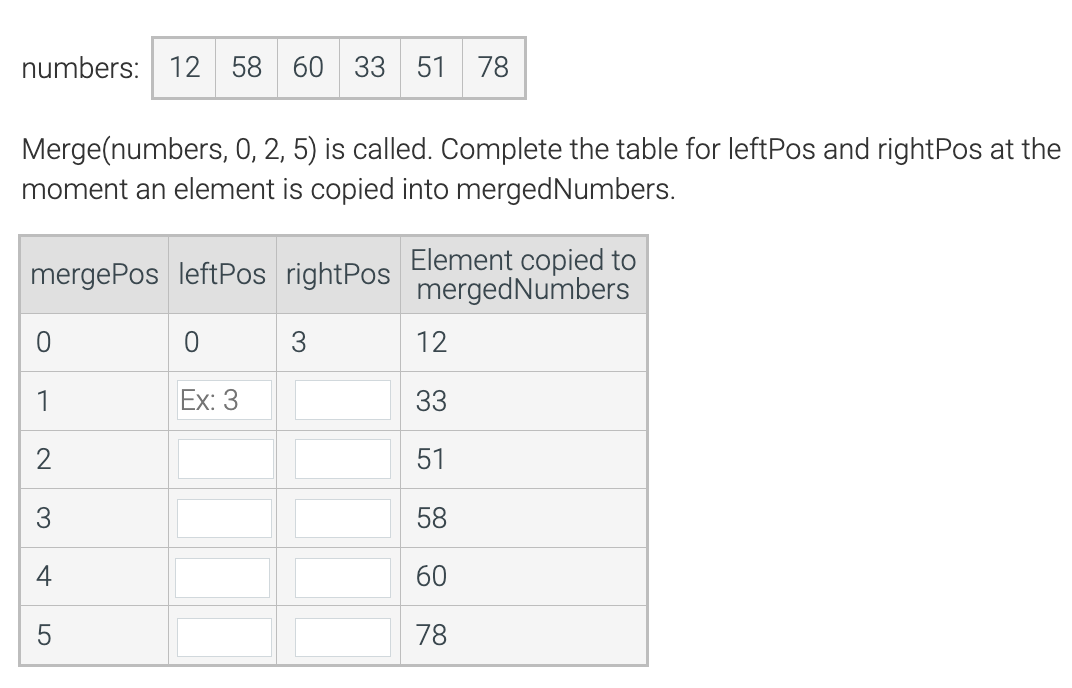1072x688 pixels.
Task: Click array cell containing 12
Action: (185, 68)
